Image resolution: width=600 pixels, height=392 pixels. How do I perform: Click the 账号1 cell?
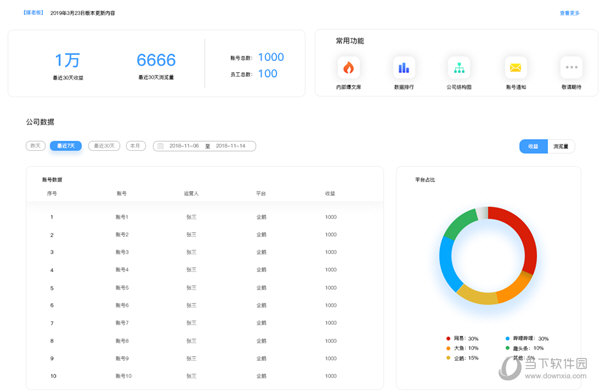coord(122,217)
